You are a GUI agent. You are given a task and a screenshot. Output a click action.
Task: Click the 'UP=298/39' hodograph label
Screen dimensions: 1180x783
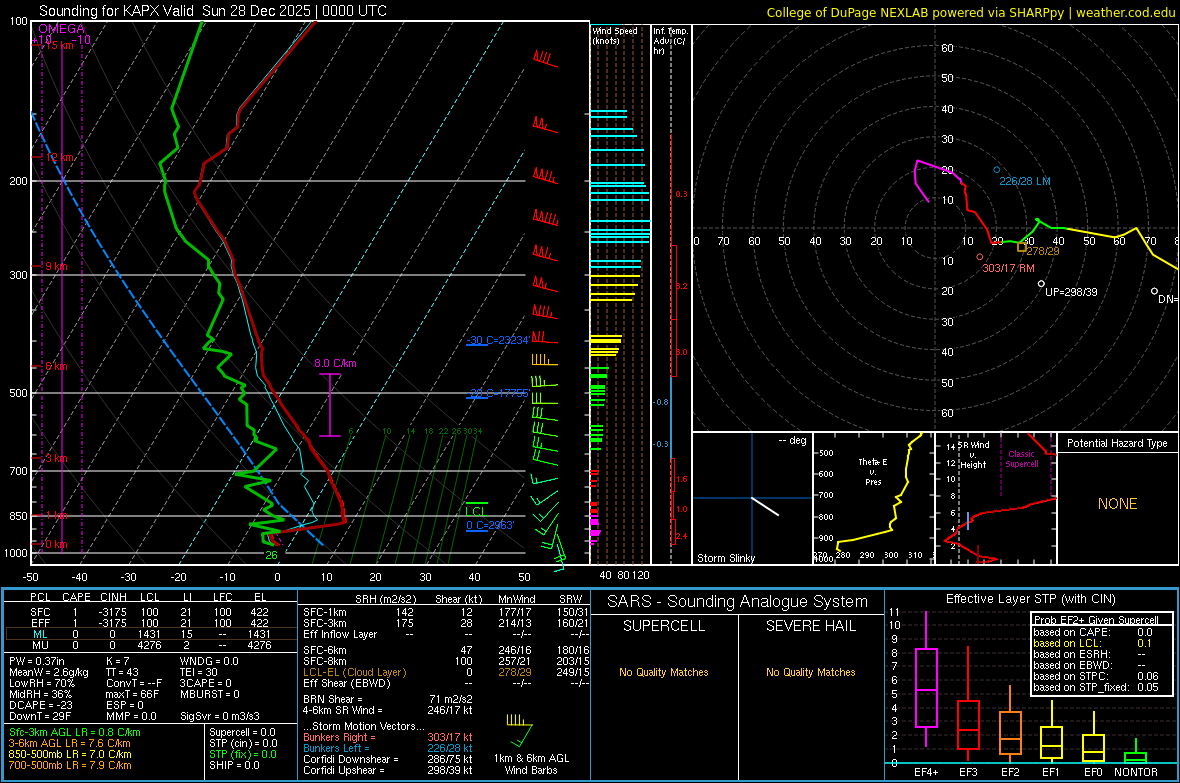(1070, 291)
